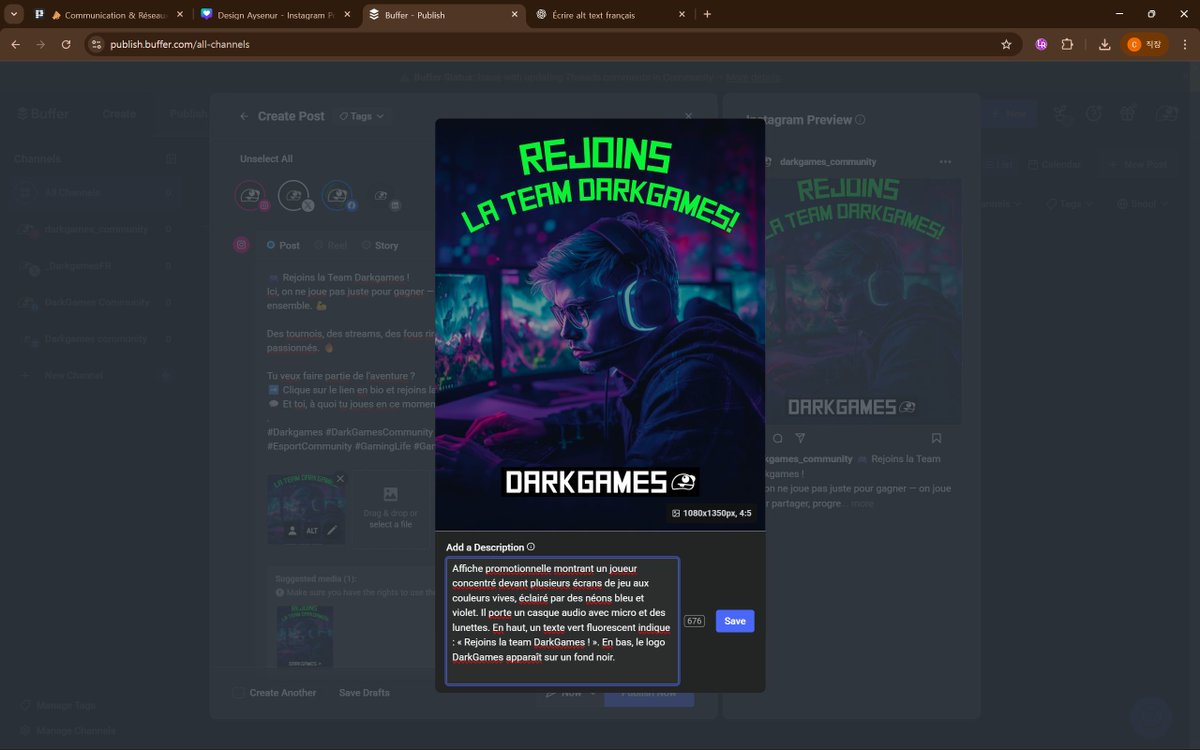
Task: Toggle the Instagram channel avatar
Action: [x=252, y=196]
